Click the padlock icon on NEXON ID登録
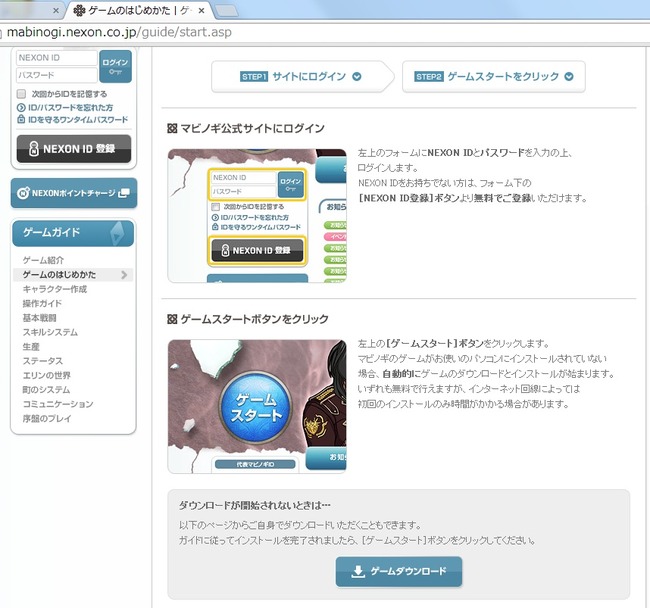This screenshot has width=650, height=608. tap(34, 149)
